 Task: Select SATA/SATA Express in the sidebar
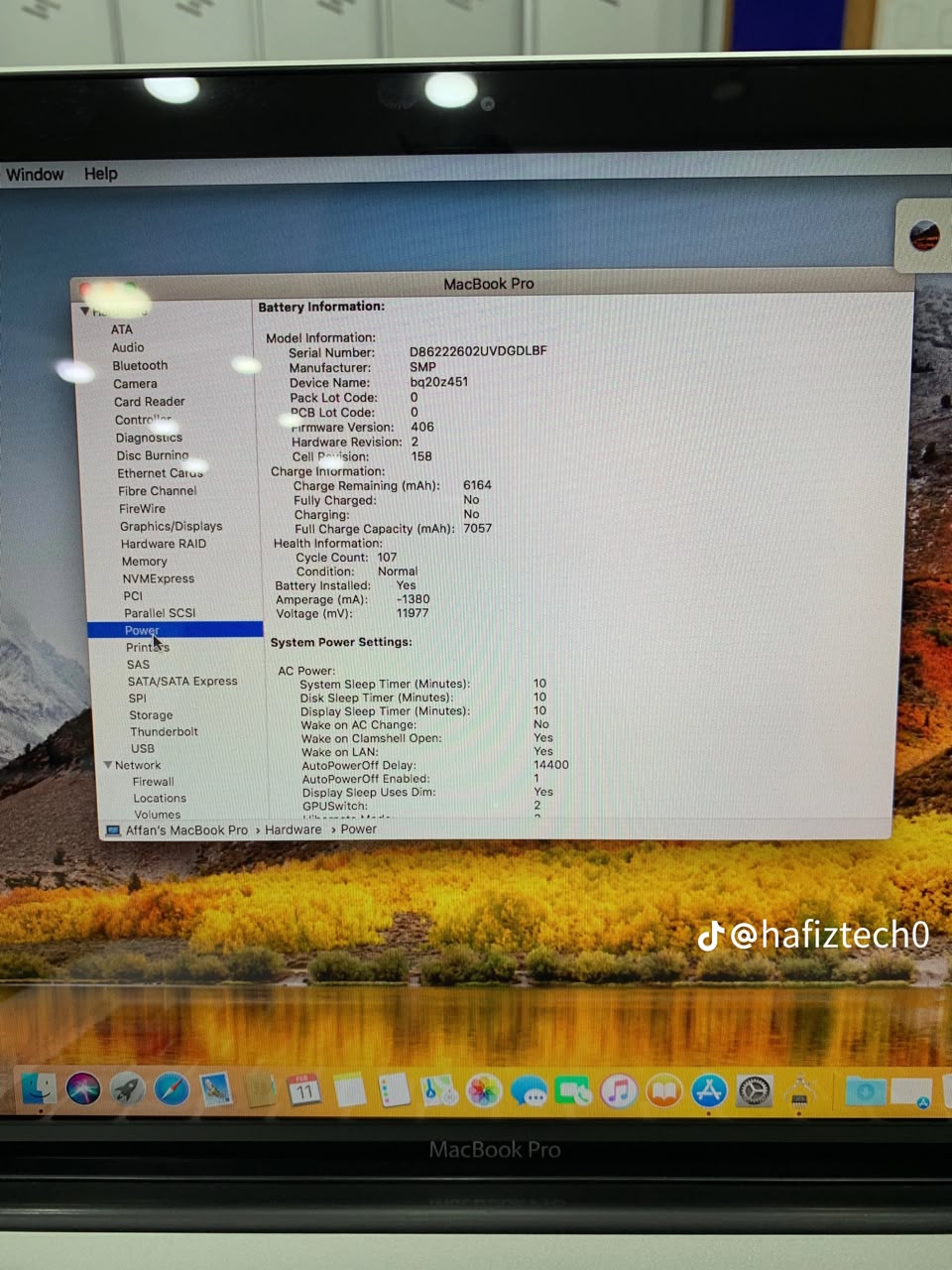(182, 681)
